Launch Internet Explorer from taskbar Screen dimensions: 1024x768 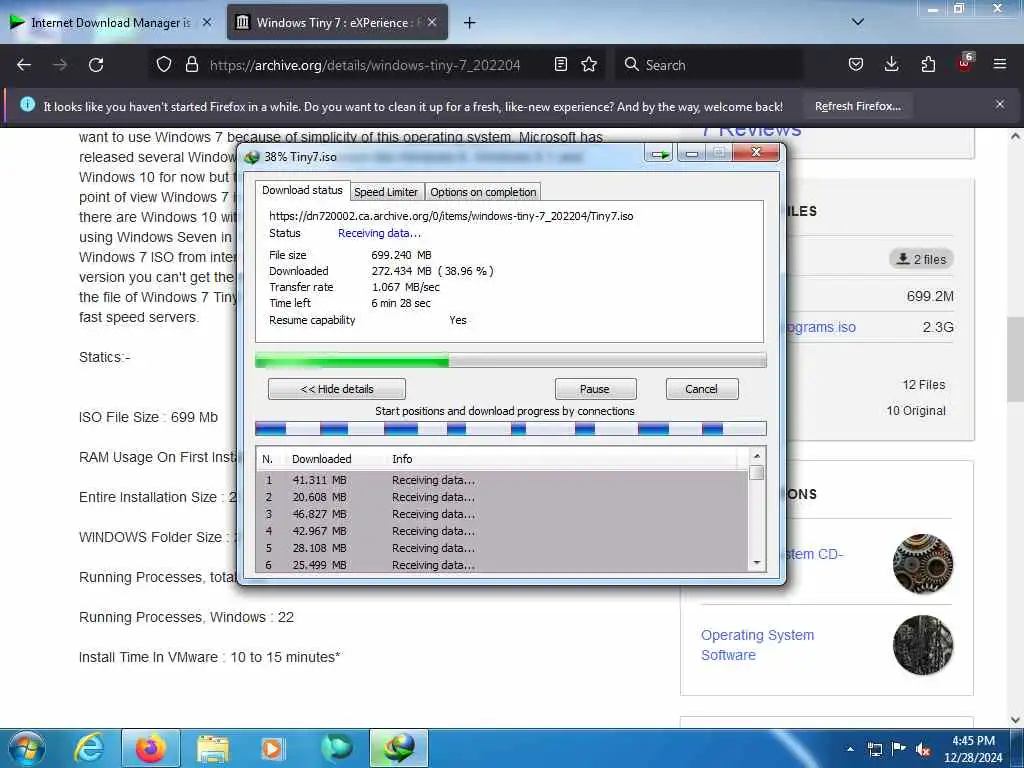coord(90,748)
